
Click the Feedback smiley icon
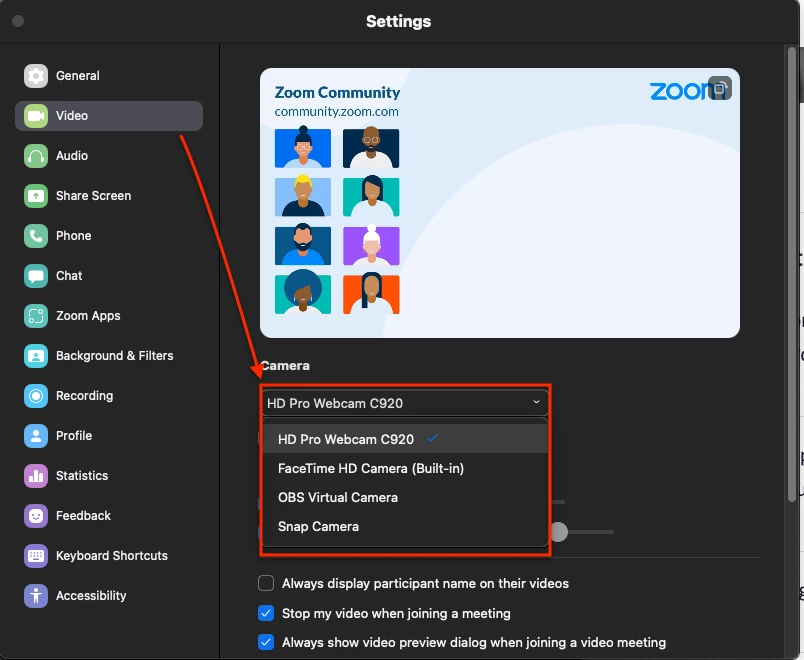pyautogui.click(x=36, y=516)
